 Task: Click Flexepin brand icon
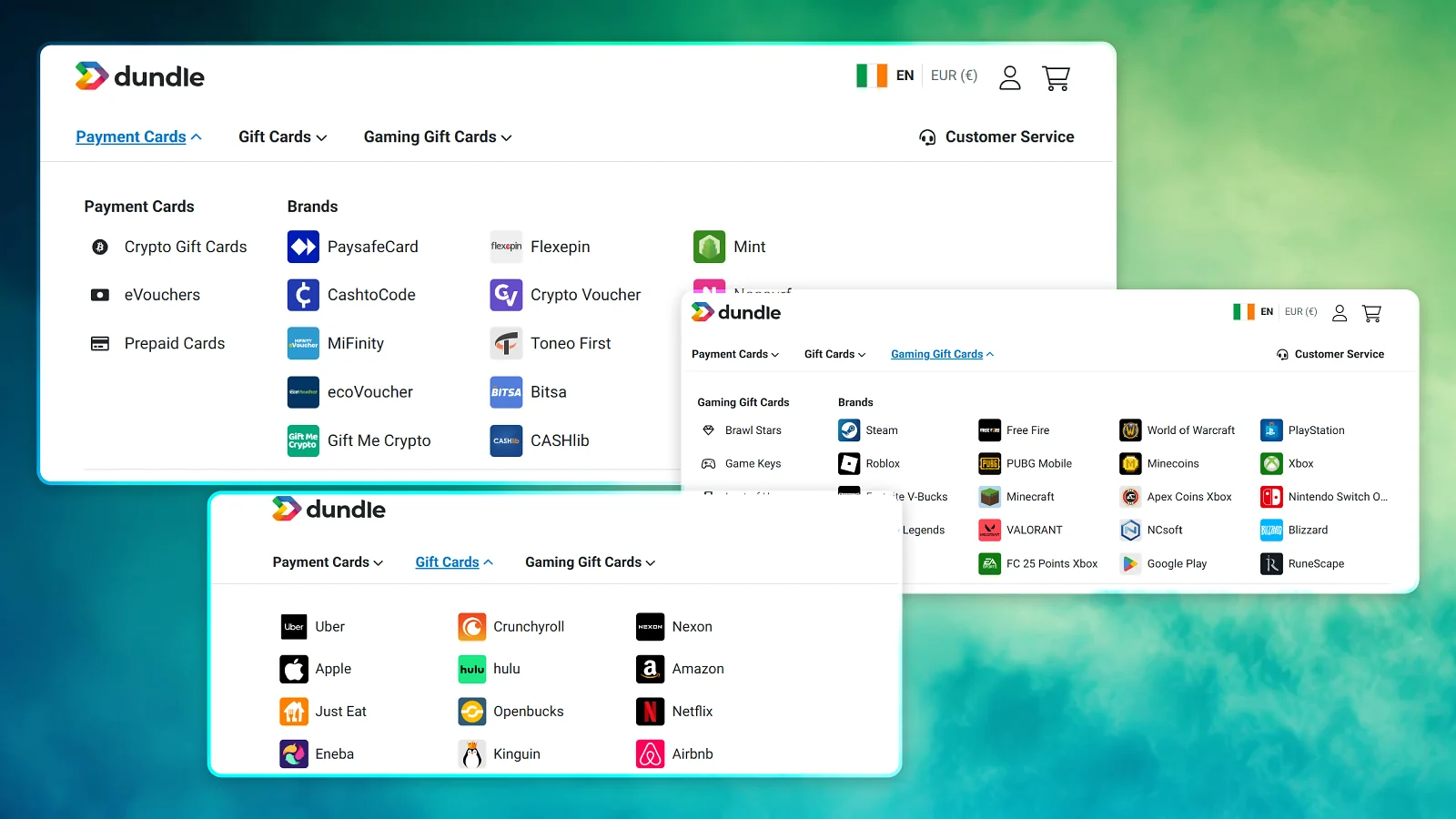[x=506, y=247]
